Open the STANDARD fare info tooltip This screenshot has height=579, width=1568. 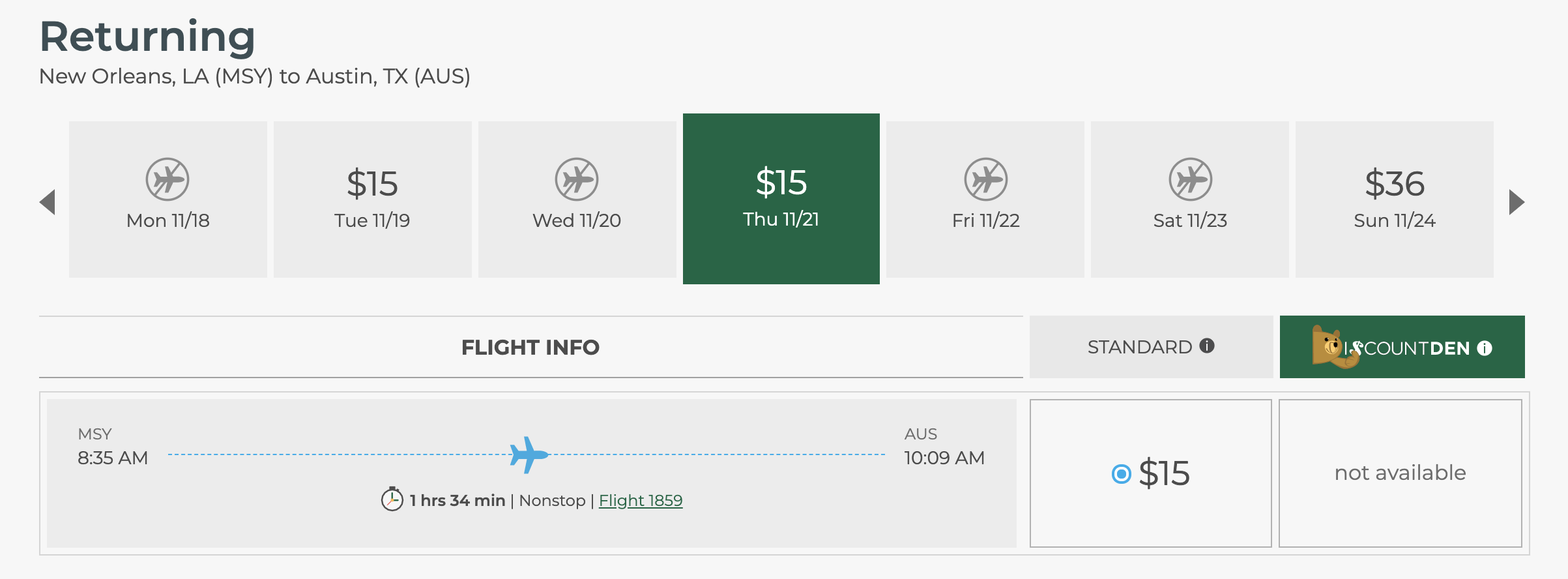(1207, 347)
